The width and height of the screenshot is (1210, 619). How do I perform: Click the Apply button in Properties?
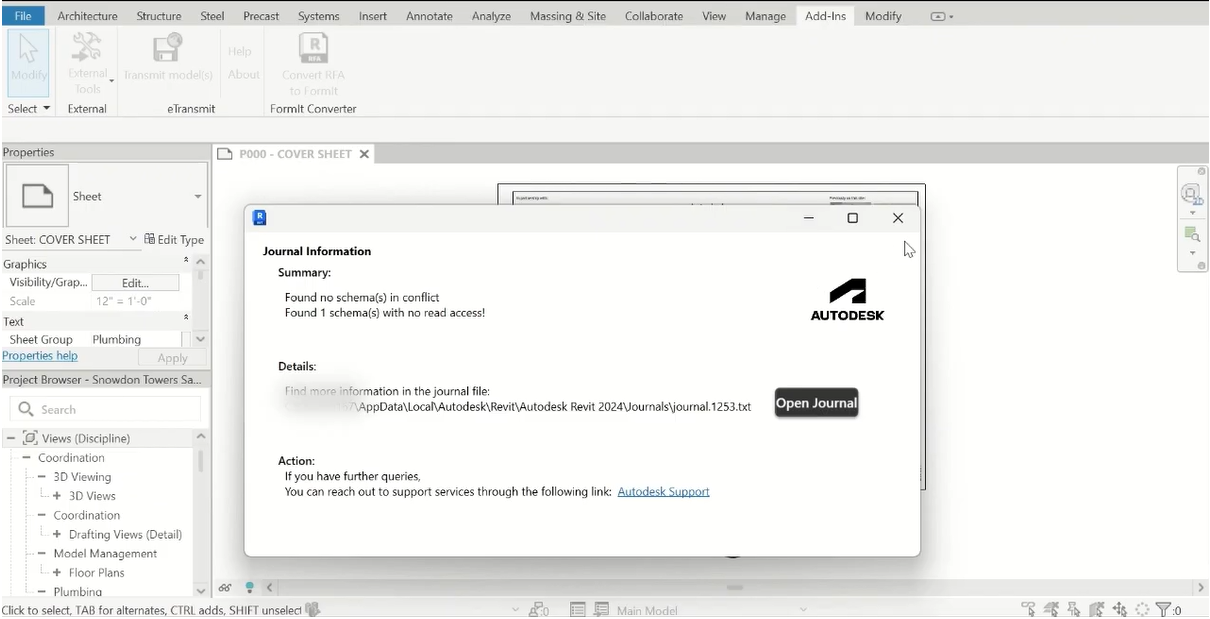pyautogui.click(x=172, y=358)
